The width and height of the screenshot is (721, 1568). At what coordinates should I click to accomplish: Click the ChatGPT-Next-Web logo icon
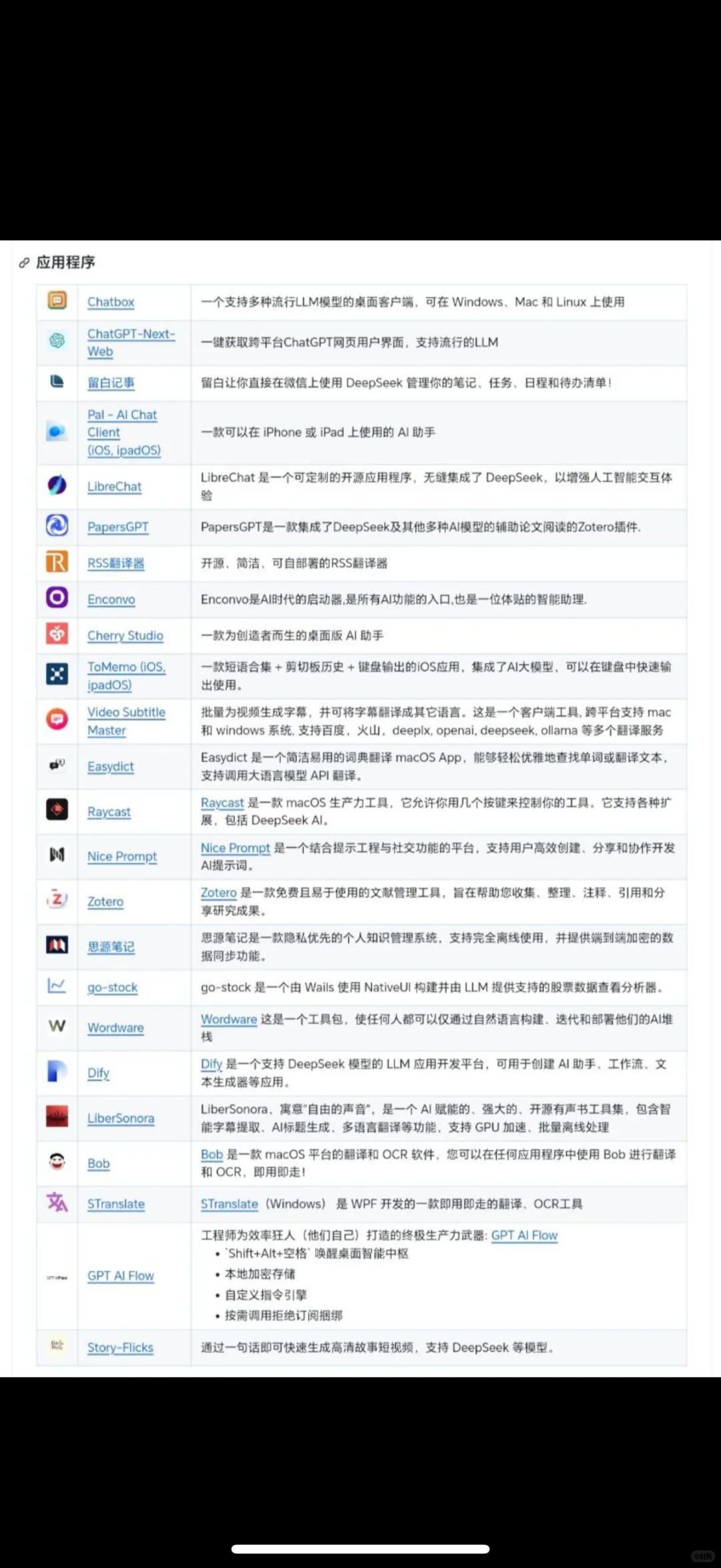[x=57, y=341]
